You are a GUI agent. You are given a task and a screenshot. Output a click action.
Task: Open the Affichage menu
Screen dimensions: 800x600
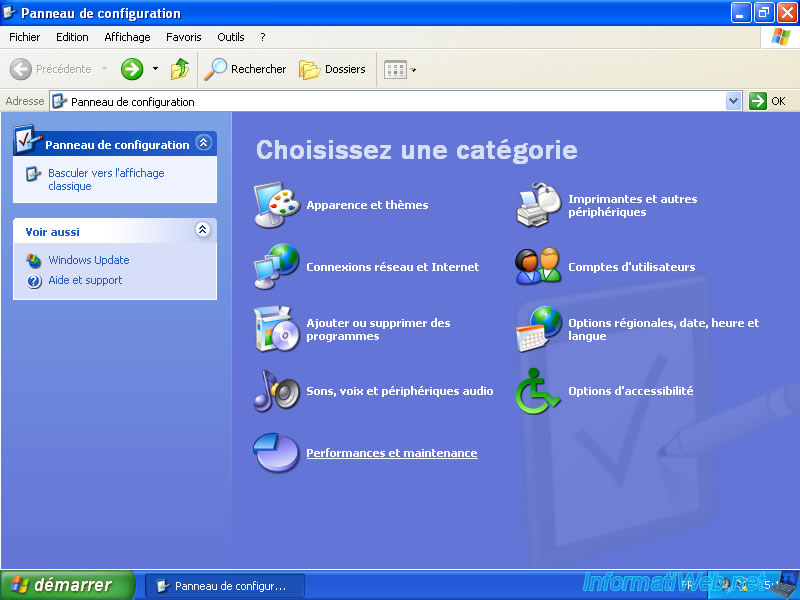[x=127, y=37]
